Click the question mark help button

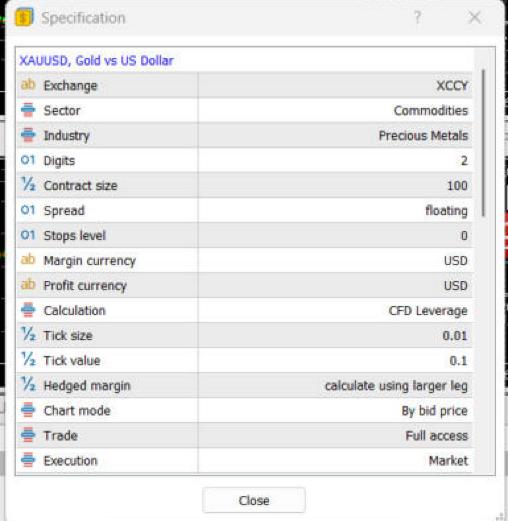click(417, 17)
